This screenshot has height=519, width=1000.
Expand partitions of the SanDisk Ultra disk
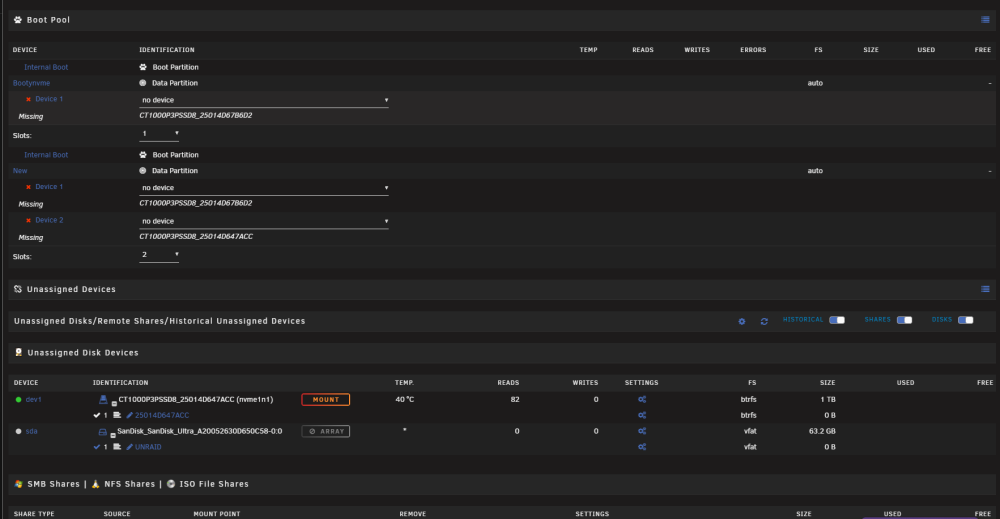(x=113, y=435)
